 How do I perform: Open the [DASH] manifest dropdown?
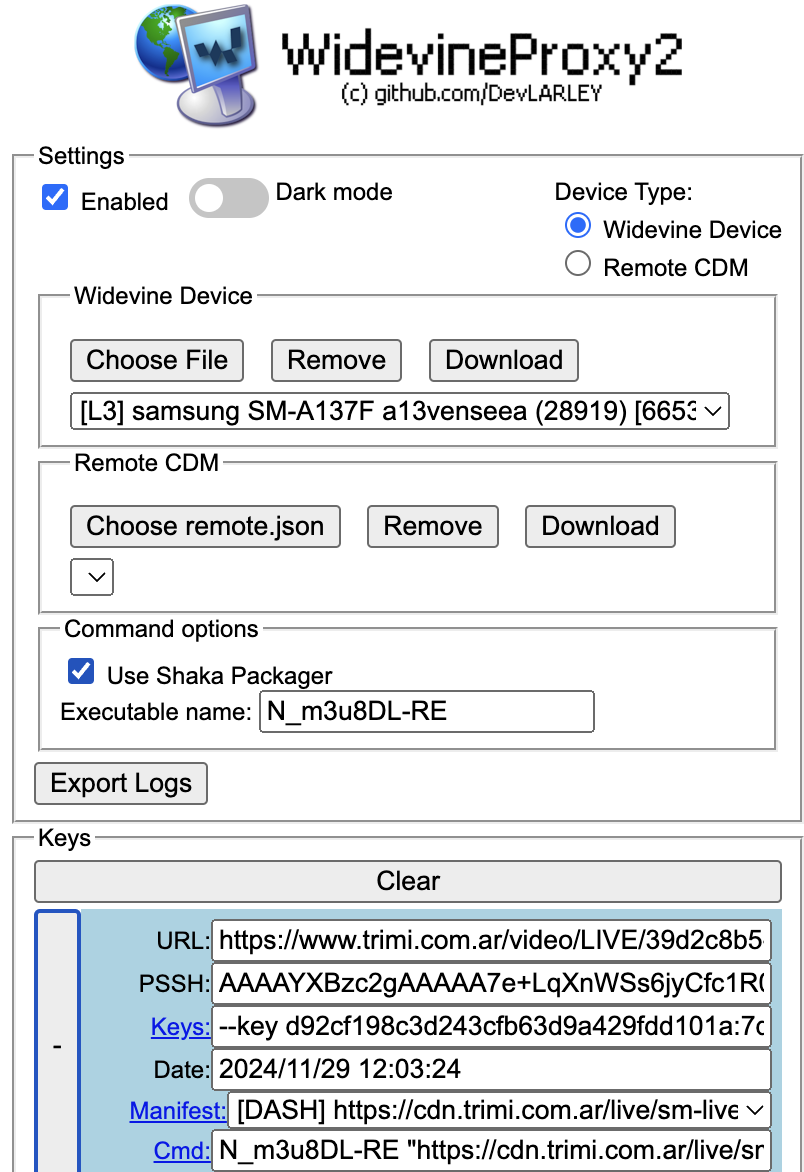(x=500, y=1110)
